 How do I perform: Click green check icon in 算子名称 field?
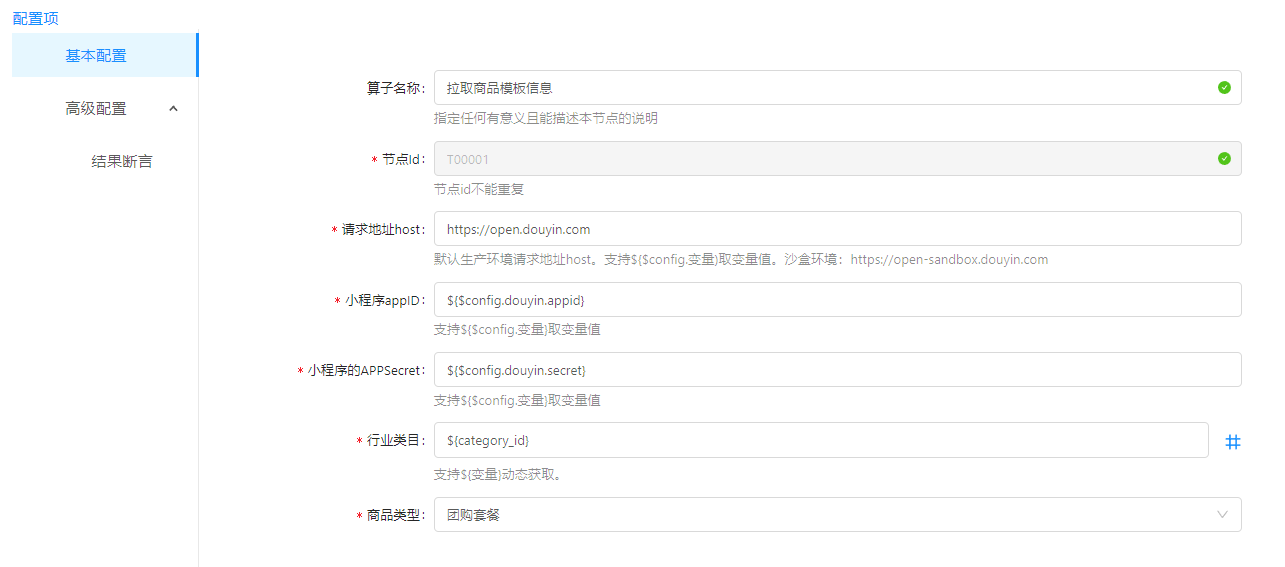pyautogui.click(x=1224, y=88)
